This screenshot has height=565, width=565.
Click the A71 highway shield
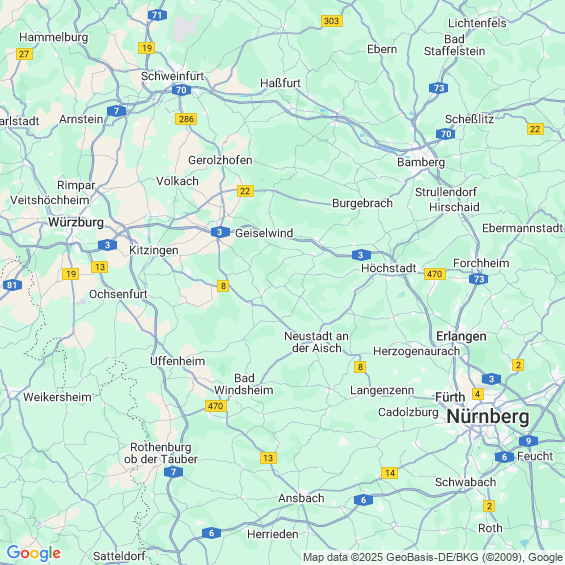tap(157, 15)
